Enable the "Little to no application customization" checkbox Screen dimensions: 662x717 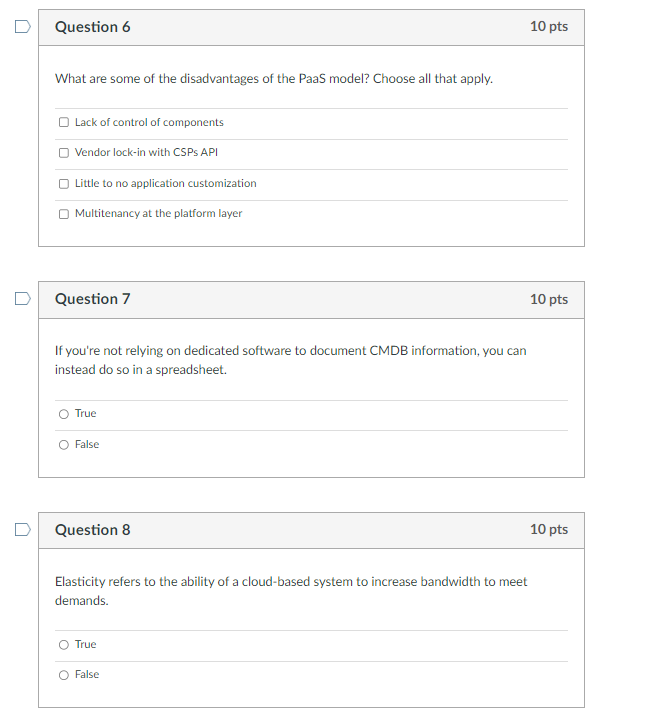pyautogui.click(x=64, y=184)
